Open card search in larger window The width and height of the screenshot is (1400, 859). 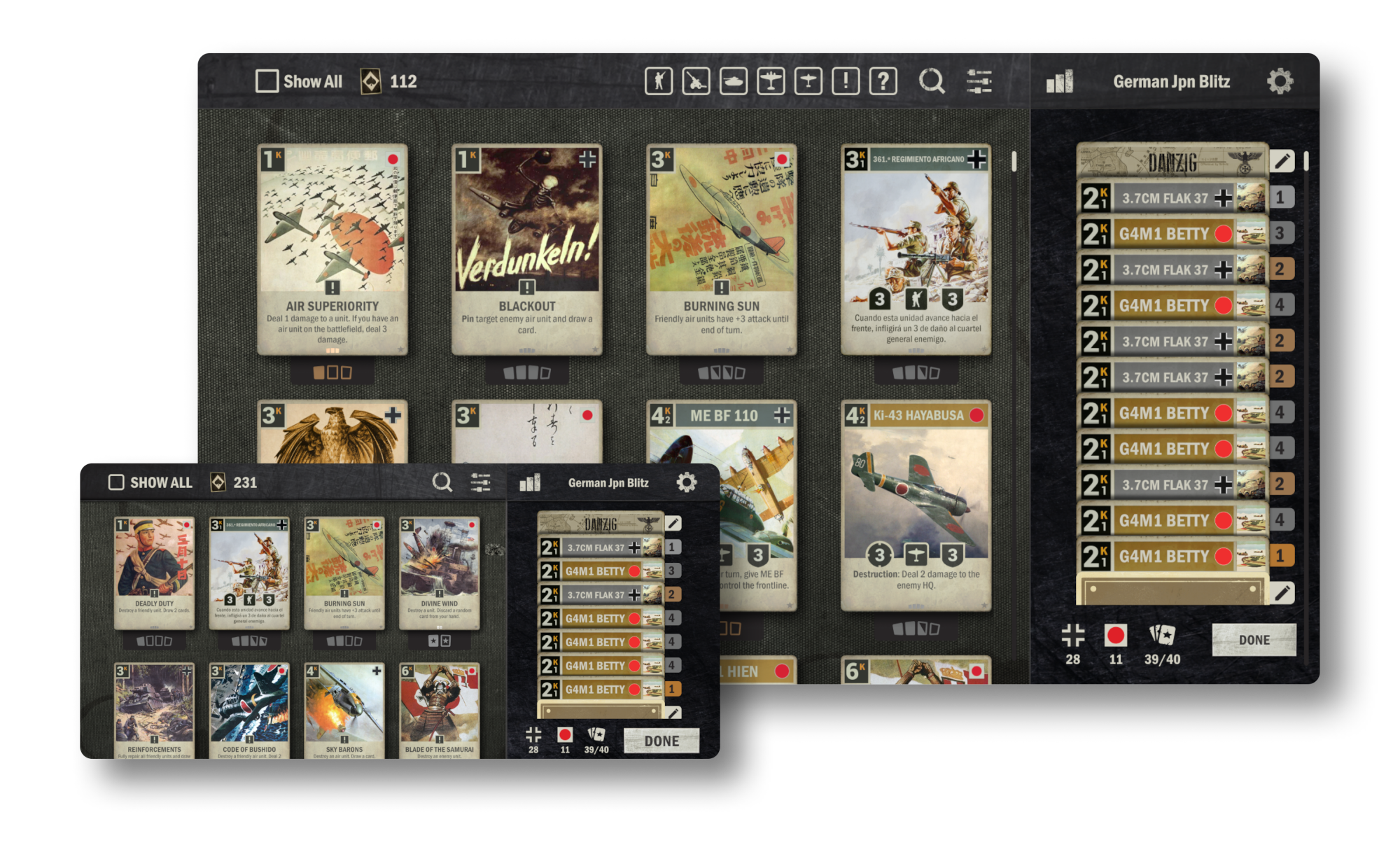tap(932, 81)
